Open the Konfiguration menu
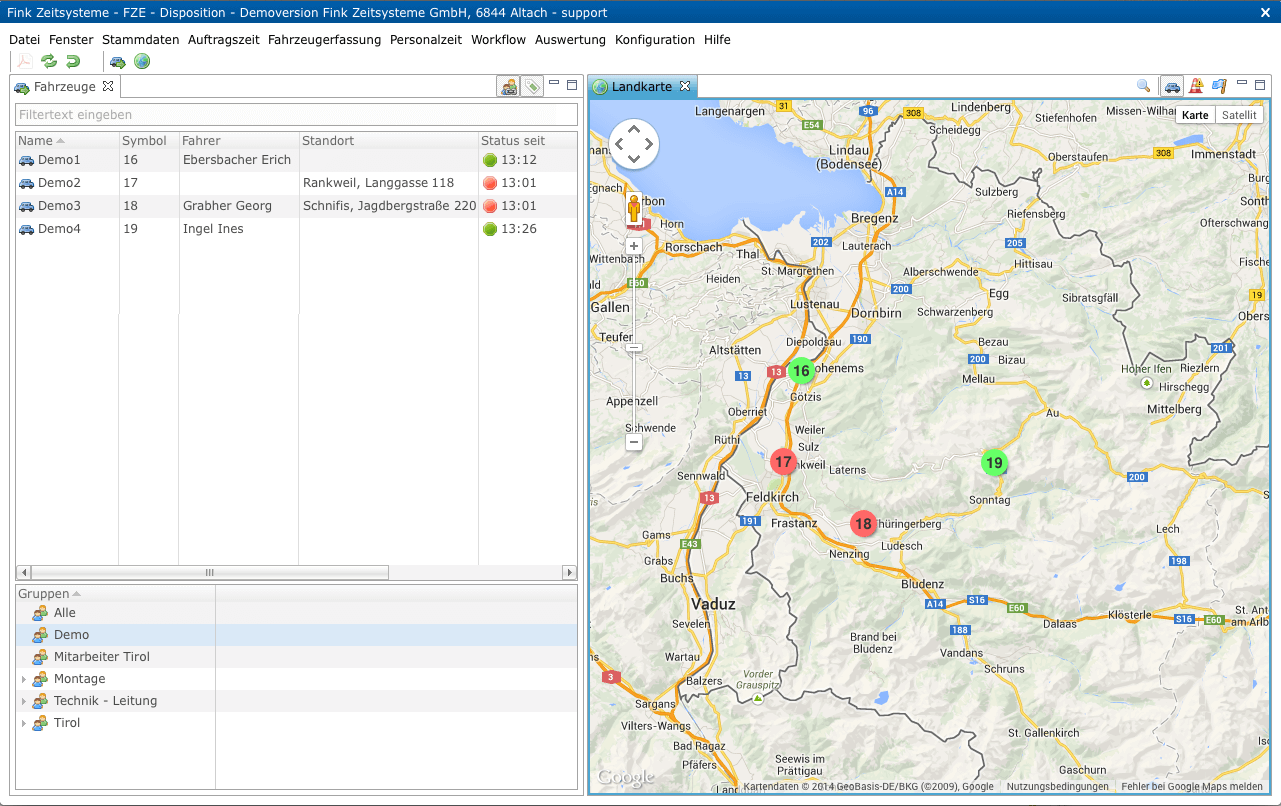Image resolution: width=1281 pixels, height=806 pixels. coord(655,40)
